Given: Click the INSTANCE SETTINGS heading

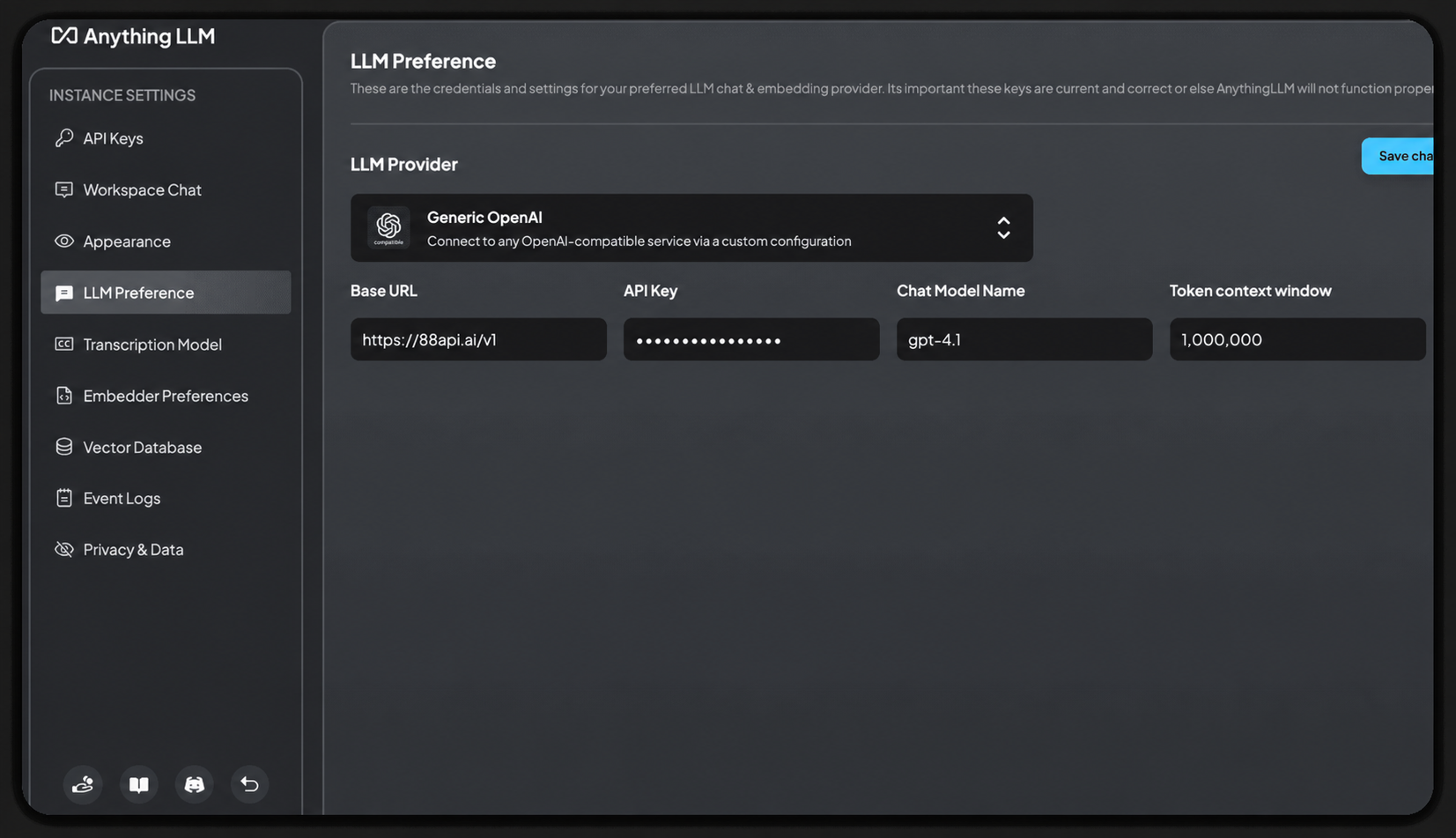Looking at the screenshot, I should pos(122,95).
